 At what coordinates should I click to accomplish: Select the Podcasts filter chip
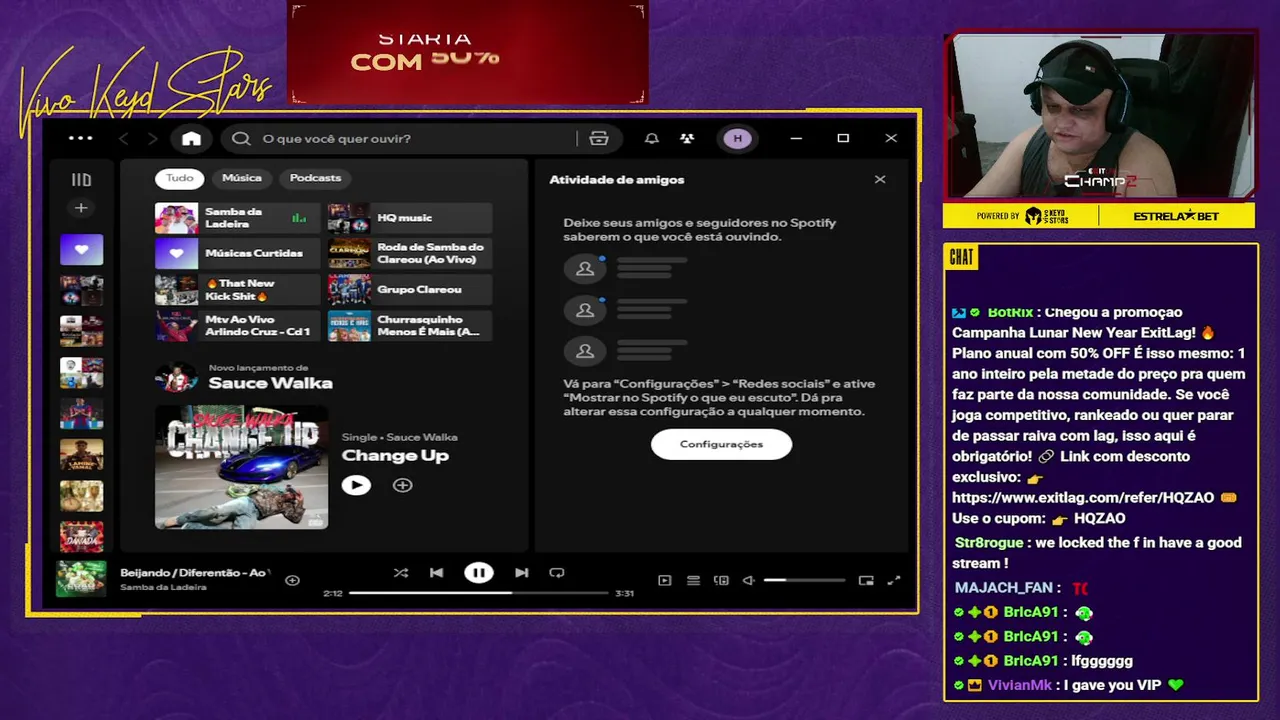[x=315, y=178]
